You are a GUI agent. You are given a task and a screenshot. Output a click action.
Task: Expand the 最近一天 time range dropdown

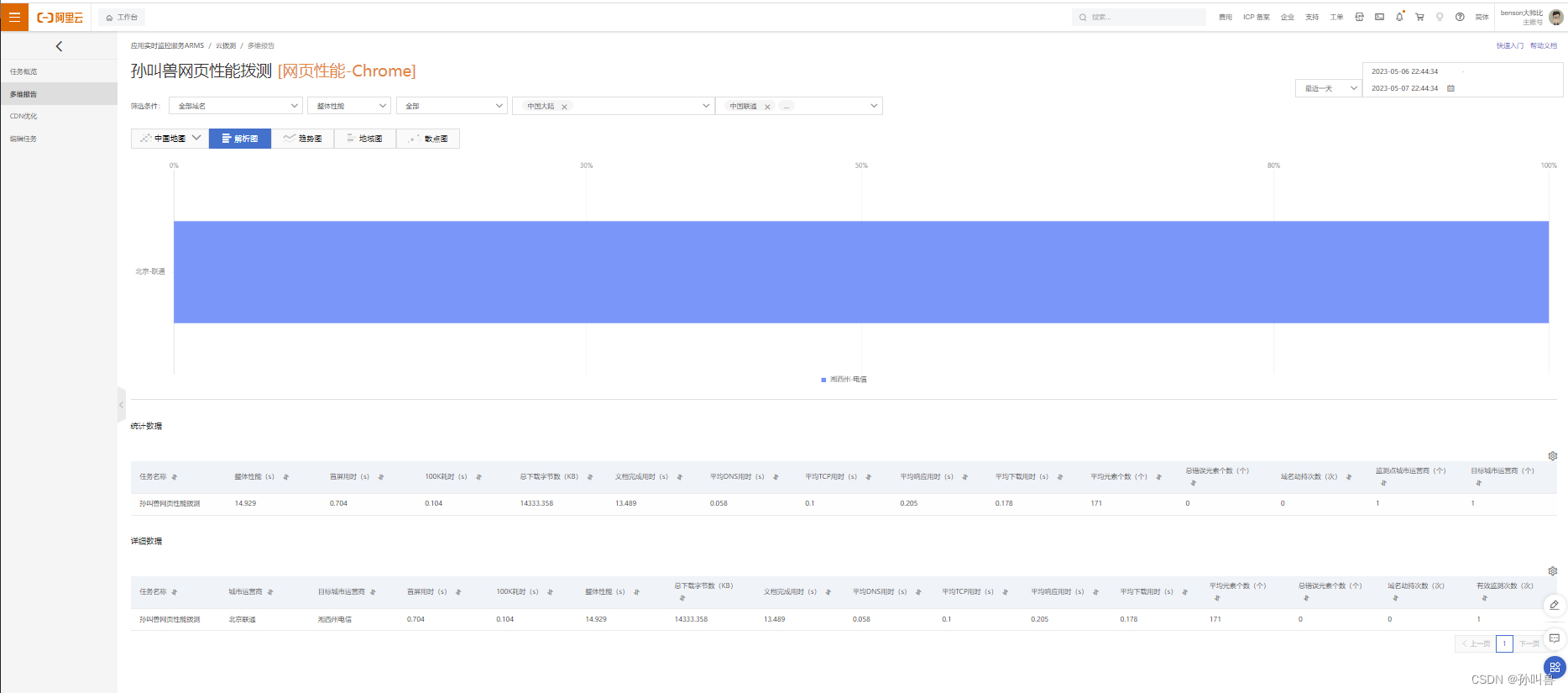[x=1329, y=88]
